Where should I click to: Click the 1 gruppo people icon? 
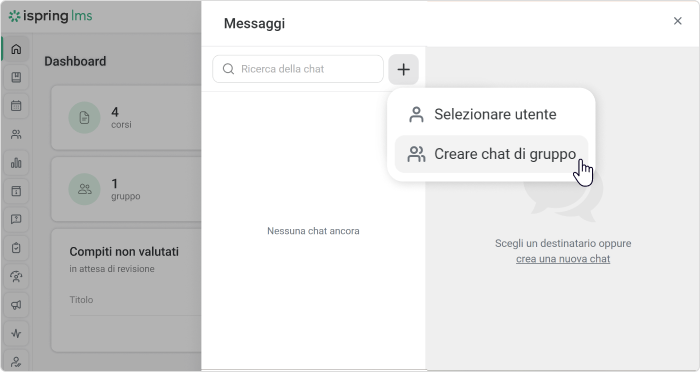(x=84, y=189)
